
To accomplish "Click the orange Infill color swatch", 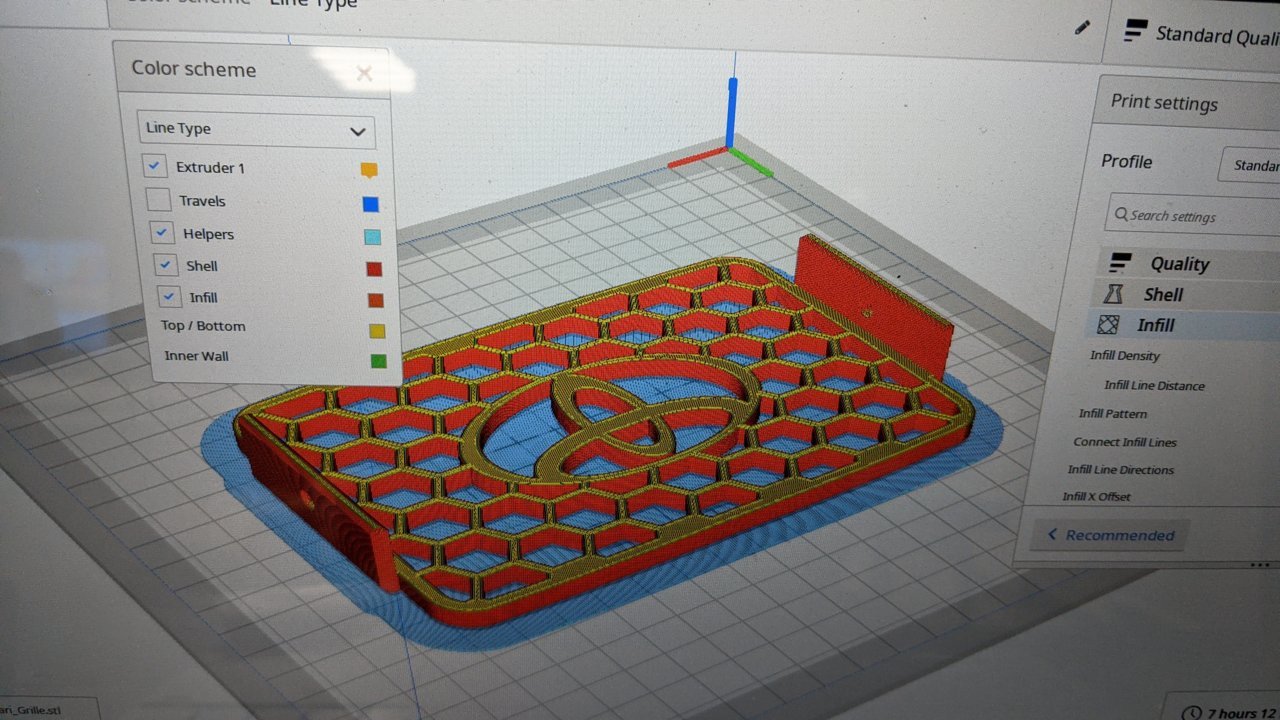I will 376,299.
